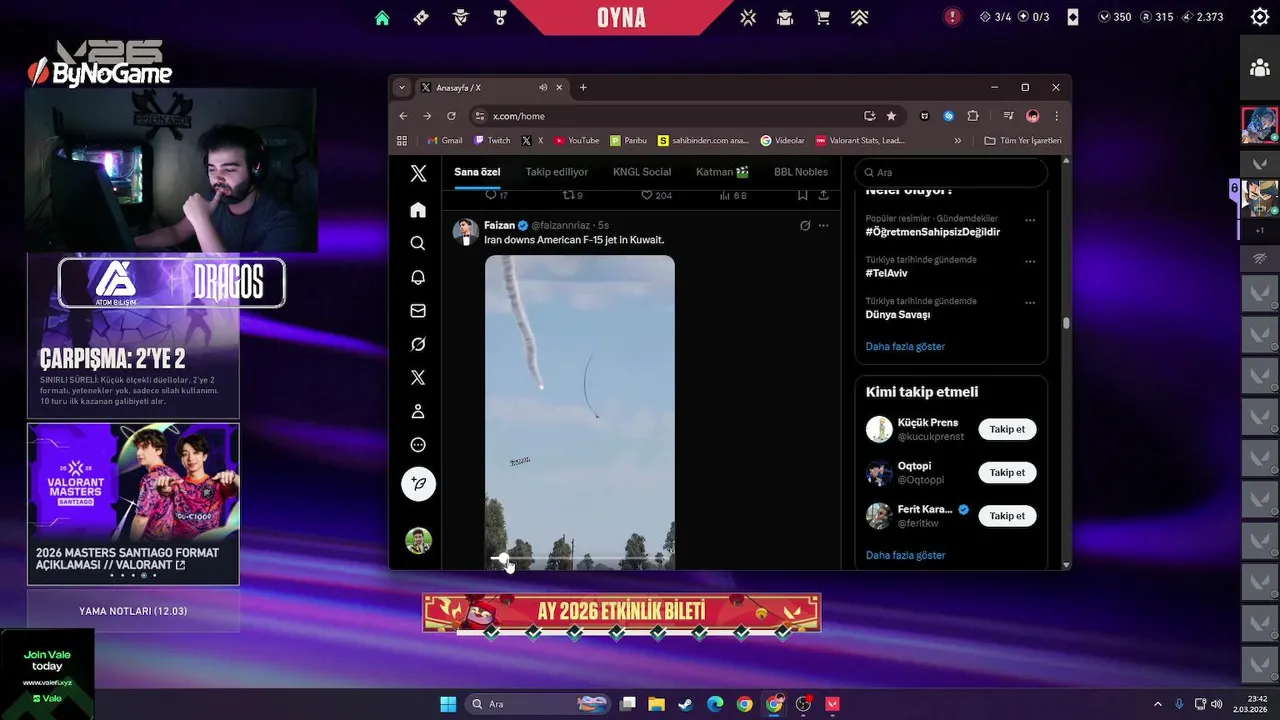Open the 2026 Masters Santiago format card
Viewport: 1280px width, 720px height.
point(133,504)
